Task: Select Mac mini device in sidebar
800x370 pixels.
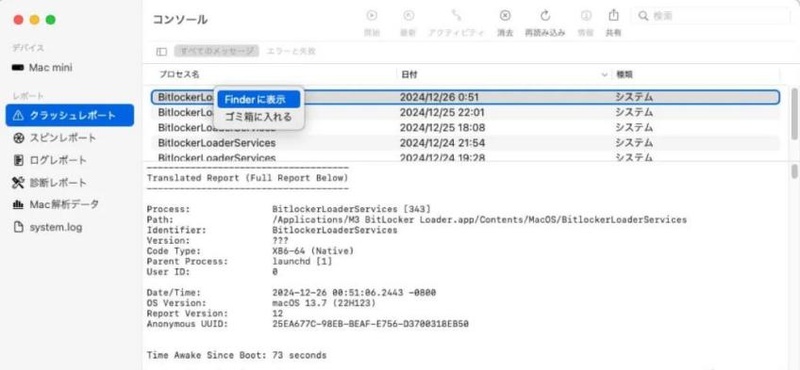Action: 70,67
